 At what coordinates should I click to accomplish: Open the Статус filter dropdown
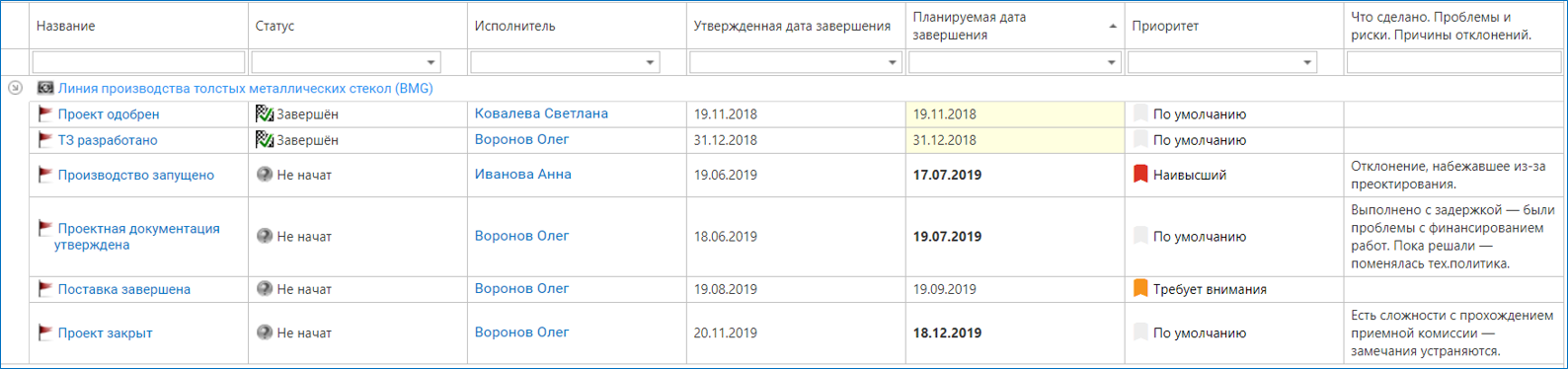click(x=431, y=62)
